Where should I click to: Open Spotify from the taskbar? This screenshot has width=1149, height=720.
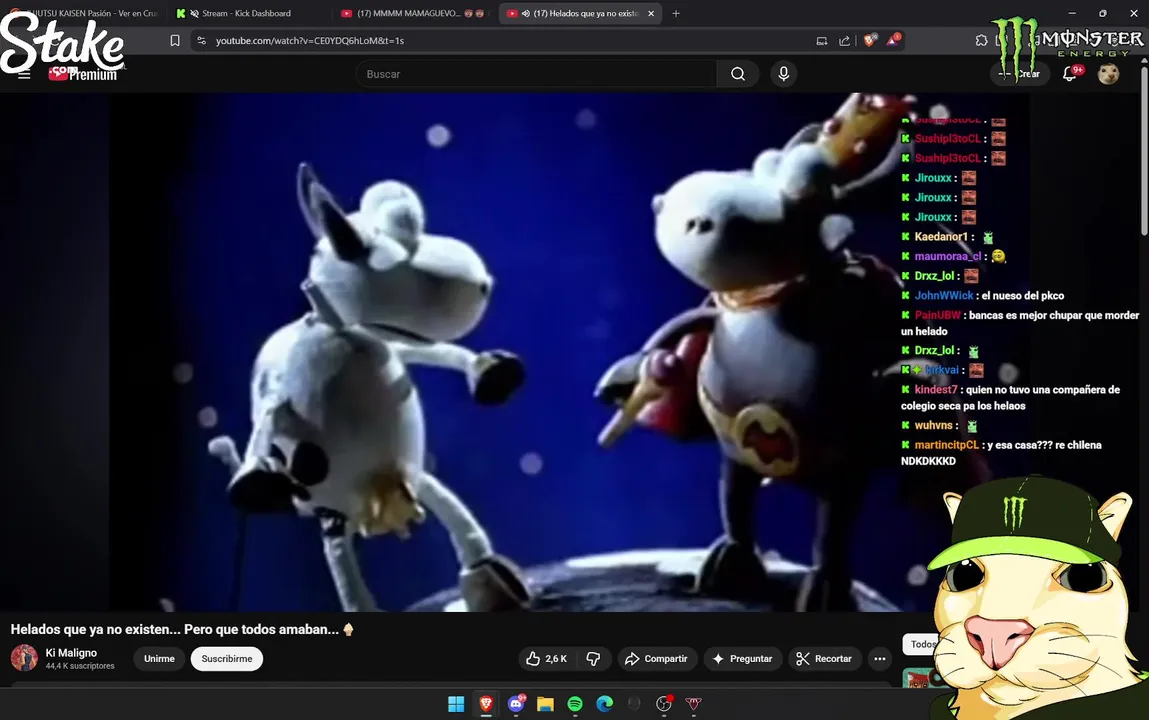click(x=575, y=704)
